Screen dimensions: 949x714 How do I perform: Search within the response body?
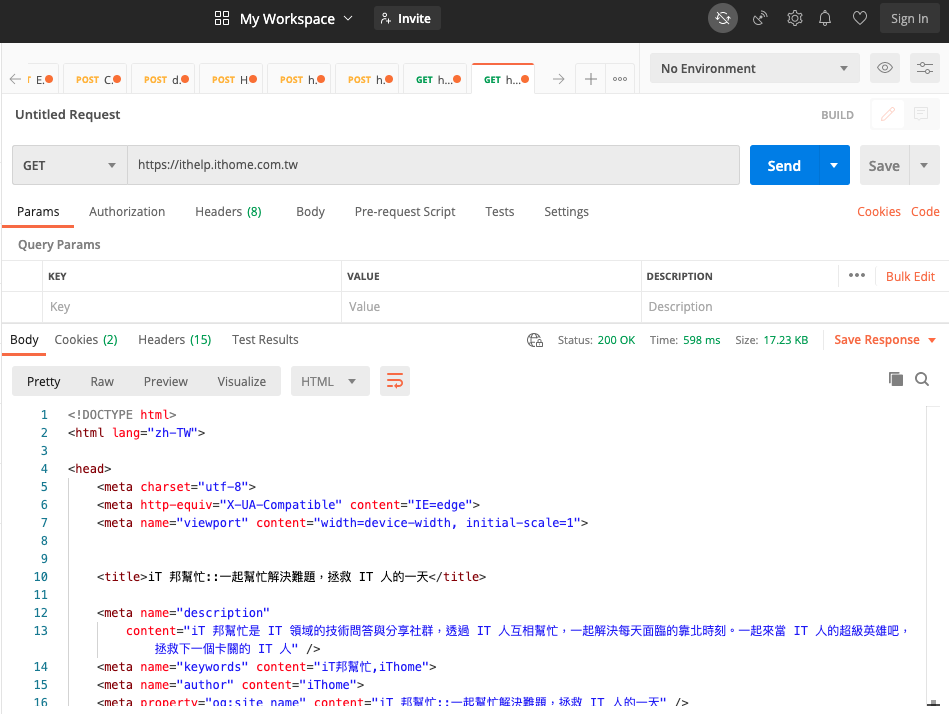(x=922, y=379)
